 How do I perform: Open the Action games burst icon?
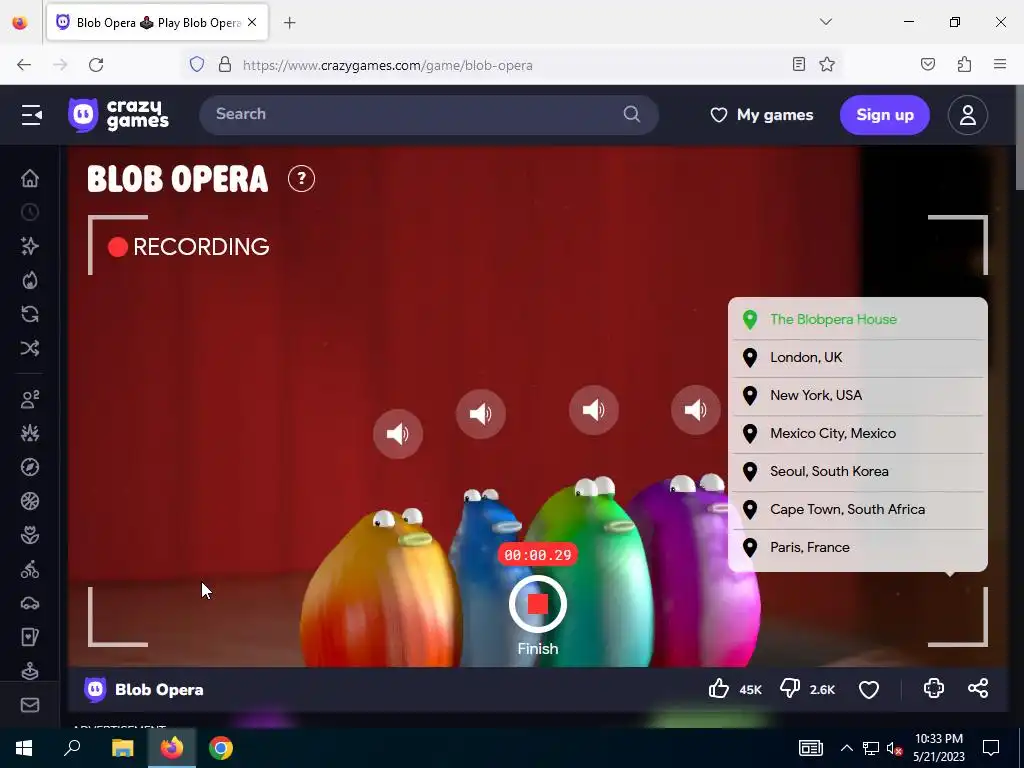(x=29, y=433)
